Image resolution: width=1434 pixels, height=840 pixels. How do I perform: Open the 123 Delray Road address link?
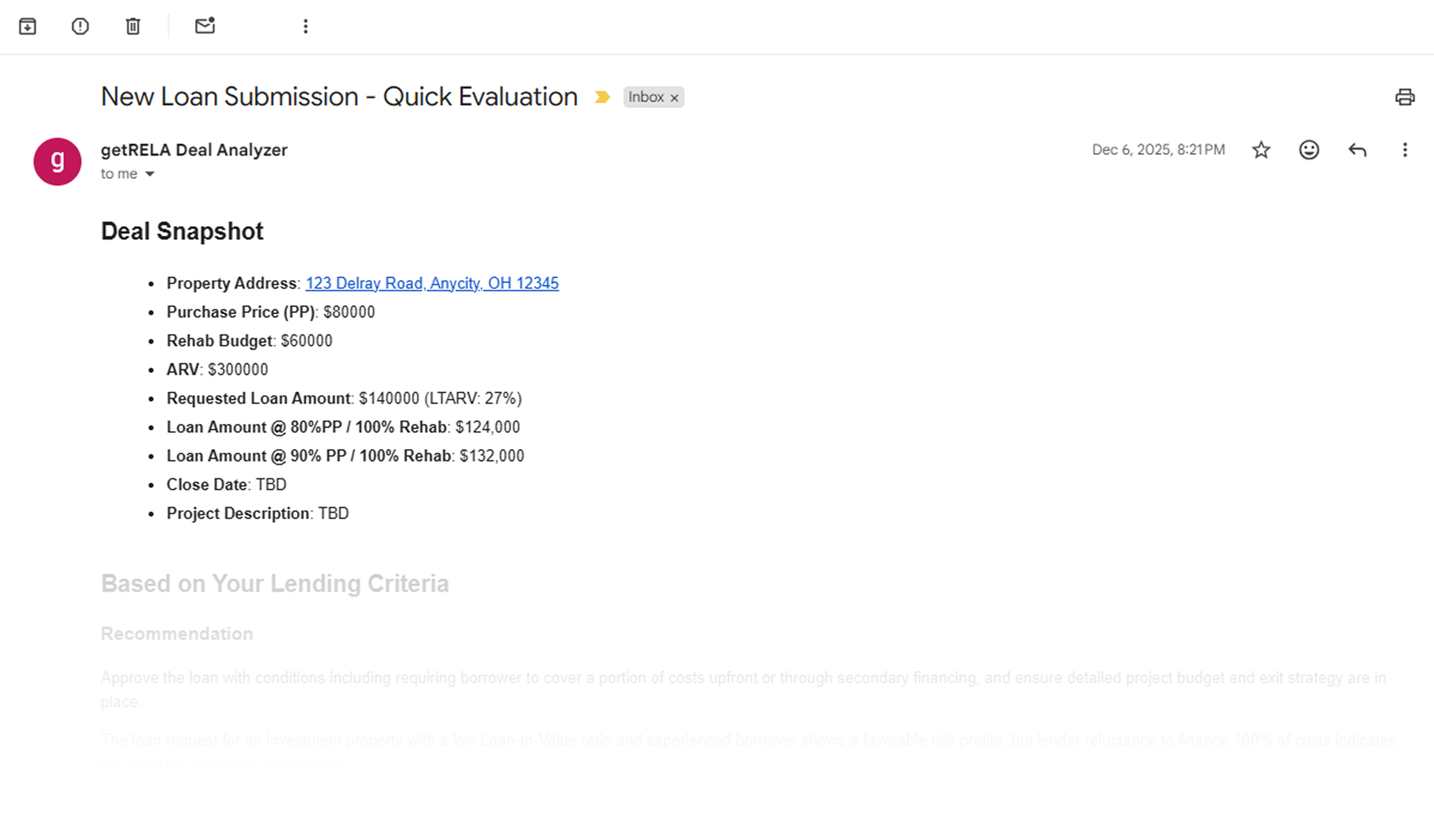[431, 283]
